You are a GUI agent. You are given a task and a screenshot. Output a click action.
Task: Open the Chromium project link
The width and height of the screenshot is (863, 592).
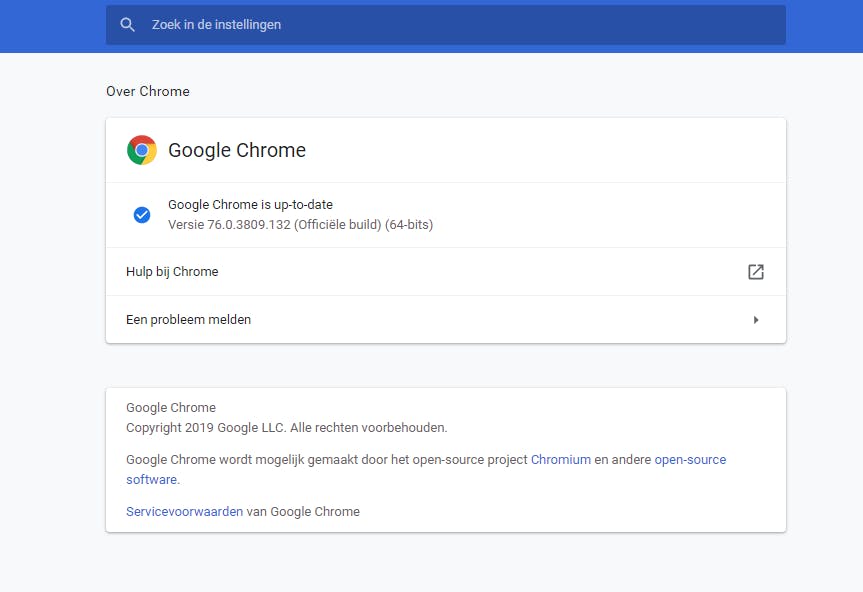(x=561, y=460)
